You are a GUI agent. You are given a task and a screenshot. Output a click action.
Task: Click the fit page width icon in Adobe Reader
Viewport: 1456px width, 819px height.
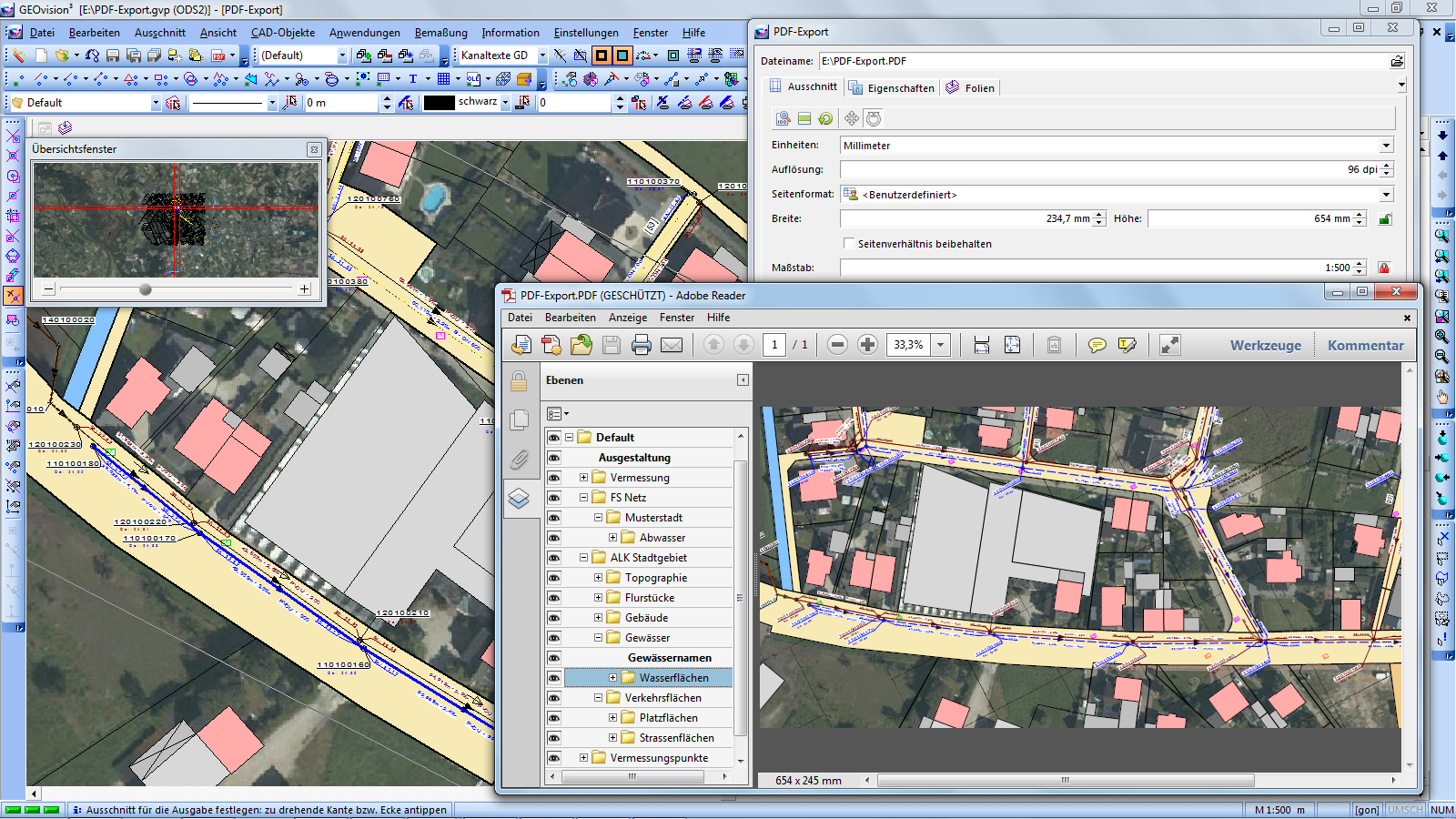pyautogui.click(x=982, y=345)
